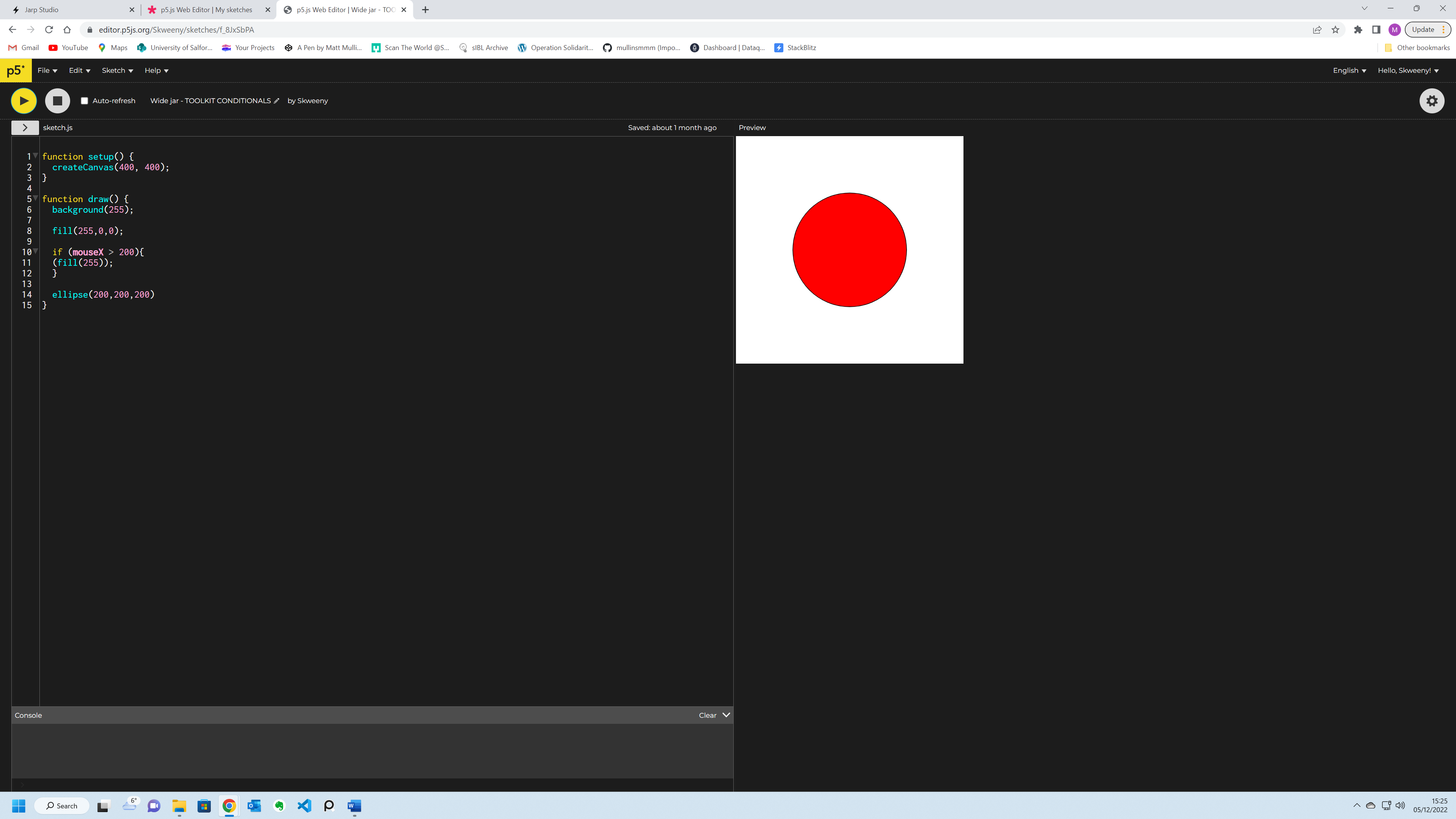Click the p5* logo icon
The width and height of the screenshot is (1456, 819).
pos(16,71)
